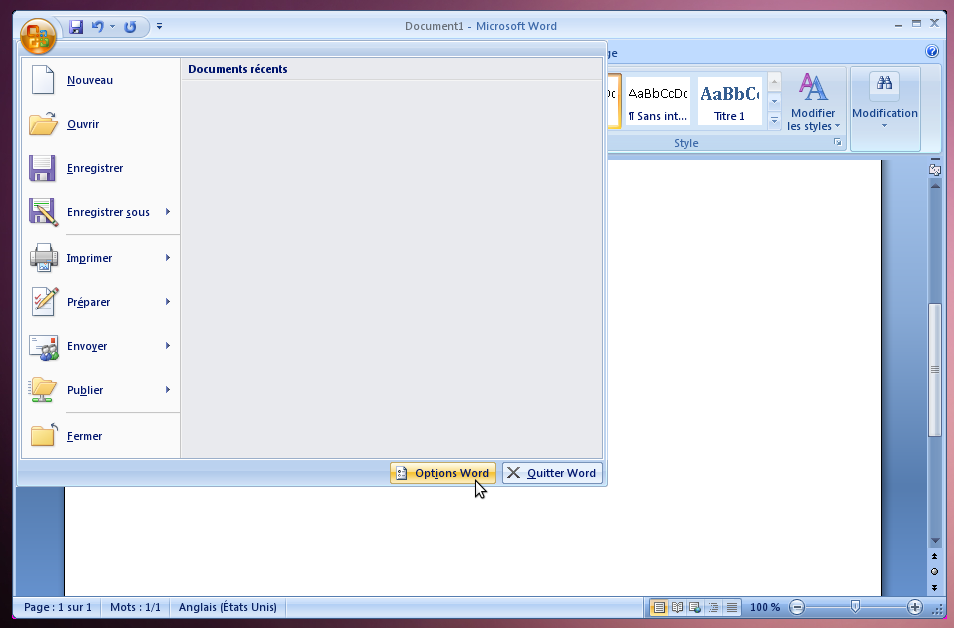Click style gallery scroll-up arrow

[x=775, y=82]
